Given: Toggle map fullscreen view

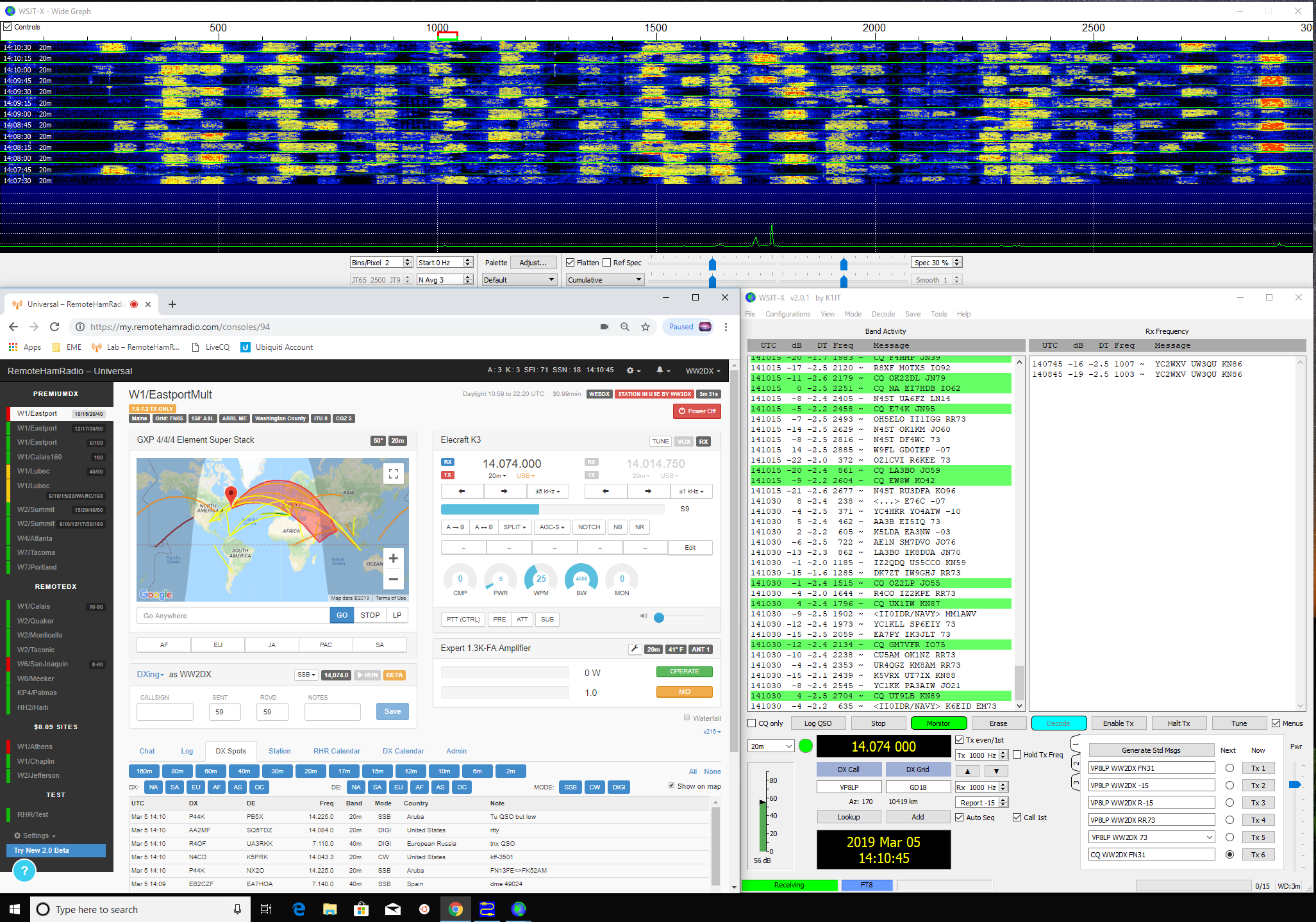Looking at the screenshot, I should (x=394, y=473).
